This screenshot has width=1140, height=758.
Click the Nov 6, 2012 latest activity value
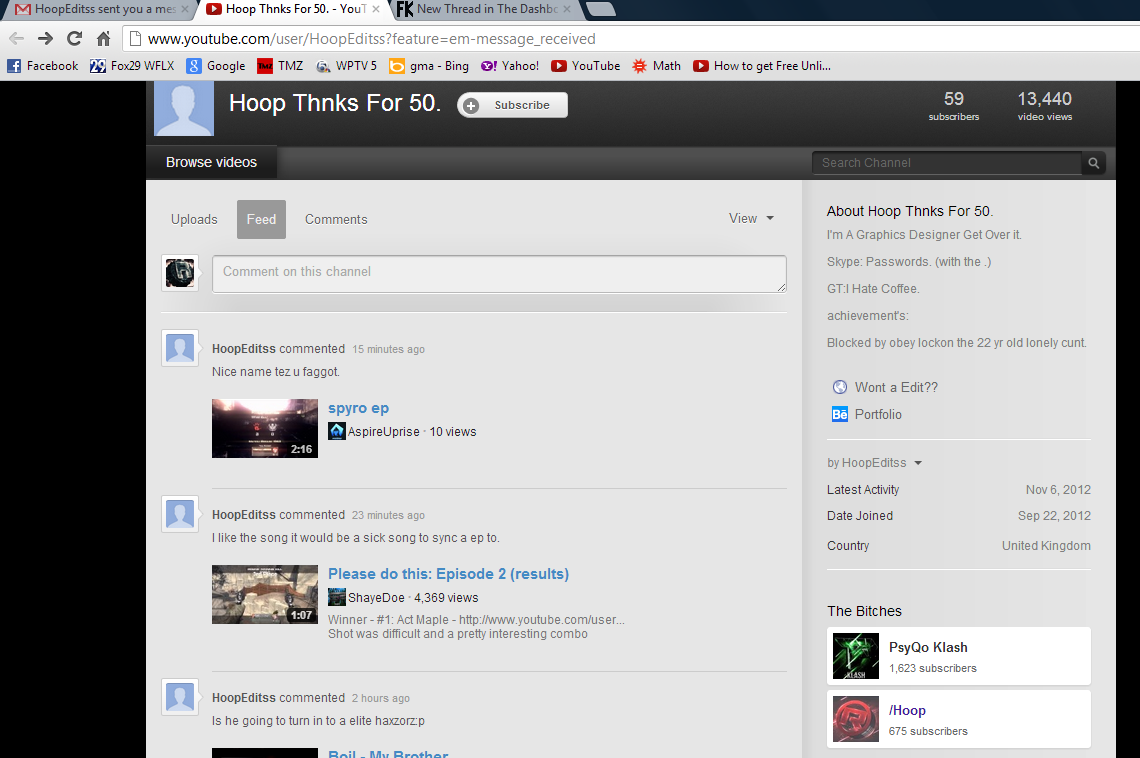tap(1058, 490)
